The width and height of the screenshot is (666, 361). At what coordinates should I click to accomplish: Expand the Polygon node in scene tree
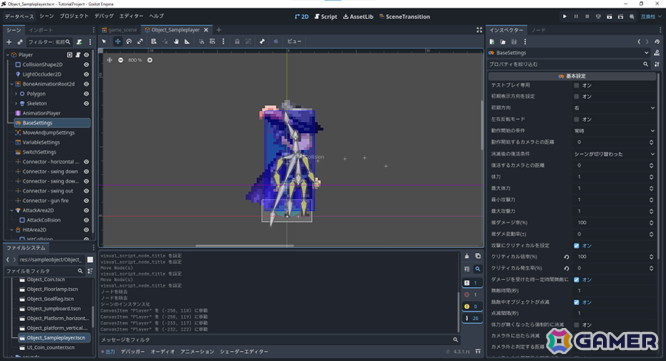click(x=16, y=94)
